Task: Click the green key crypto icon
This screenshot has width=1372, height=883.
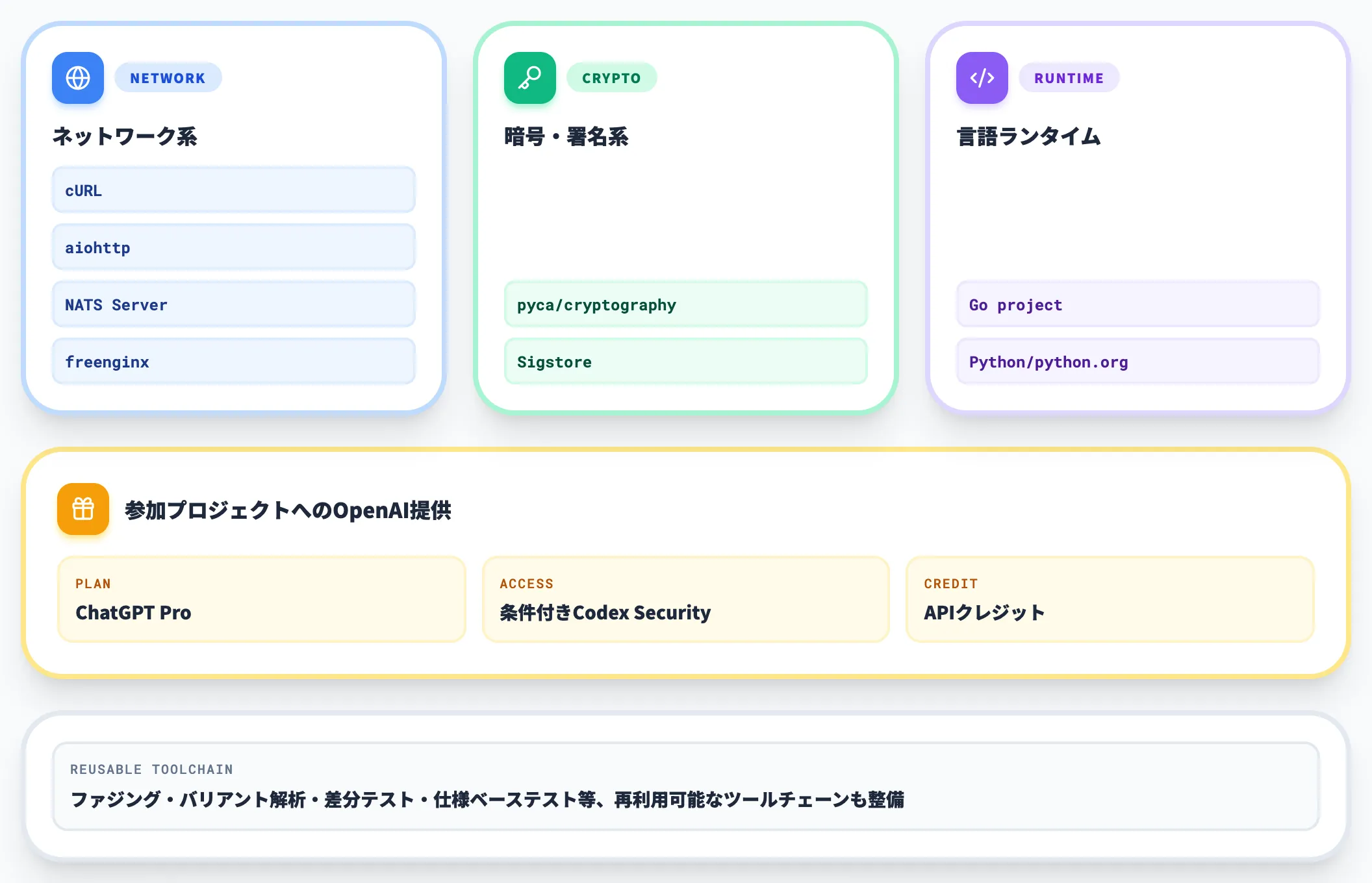Action: (x=530, y=78)
